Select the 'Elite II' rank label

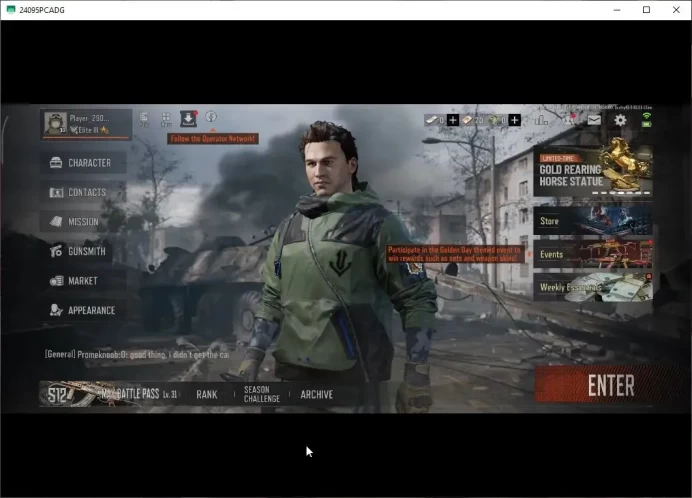(x=89, y=130)
